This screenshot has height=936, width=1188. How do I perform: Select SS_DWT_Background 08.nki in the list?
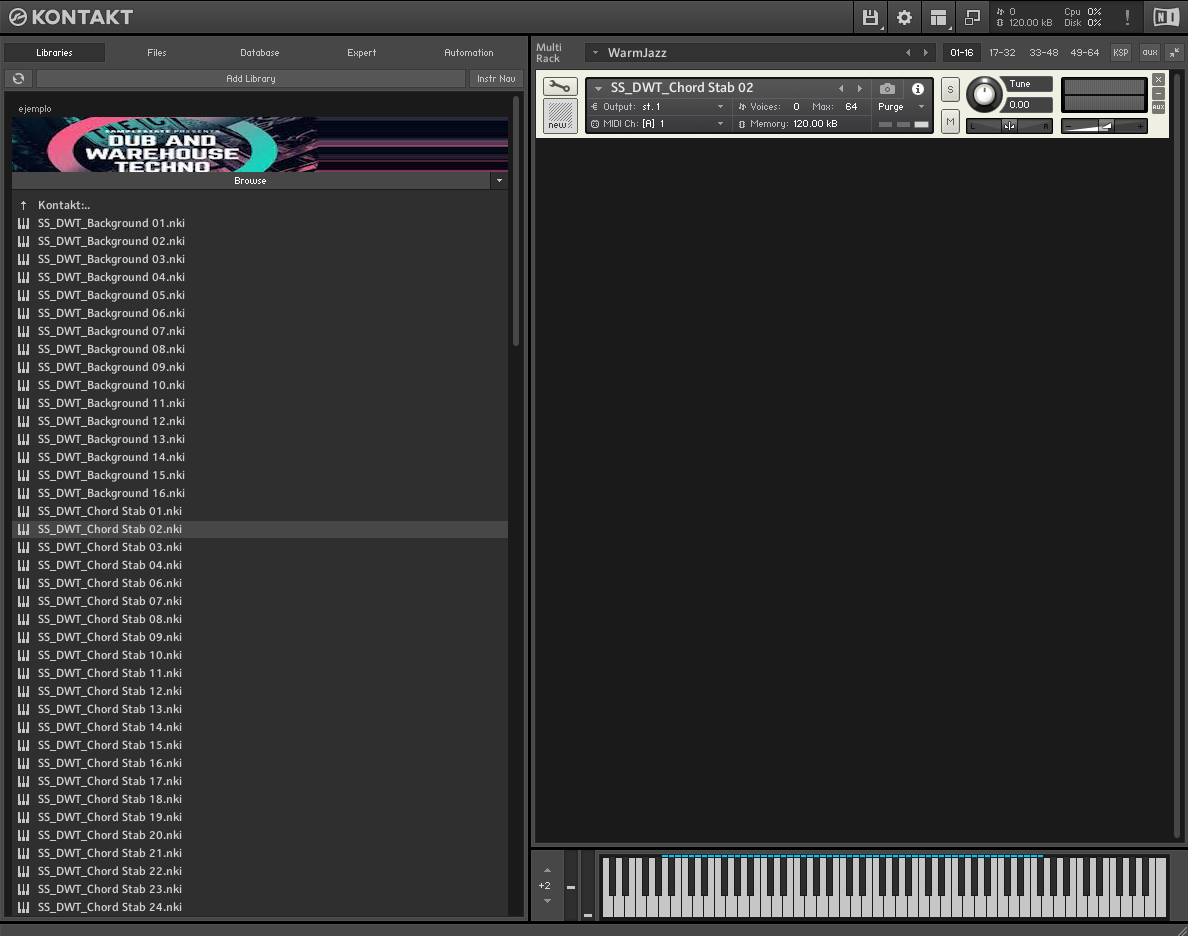pyautogui.click(x=260, y=349)
